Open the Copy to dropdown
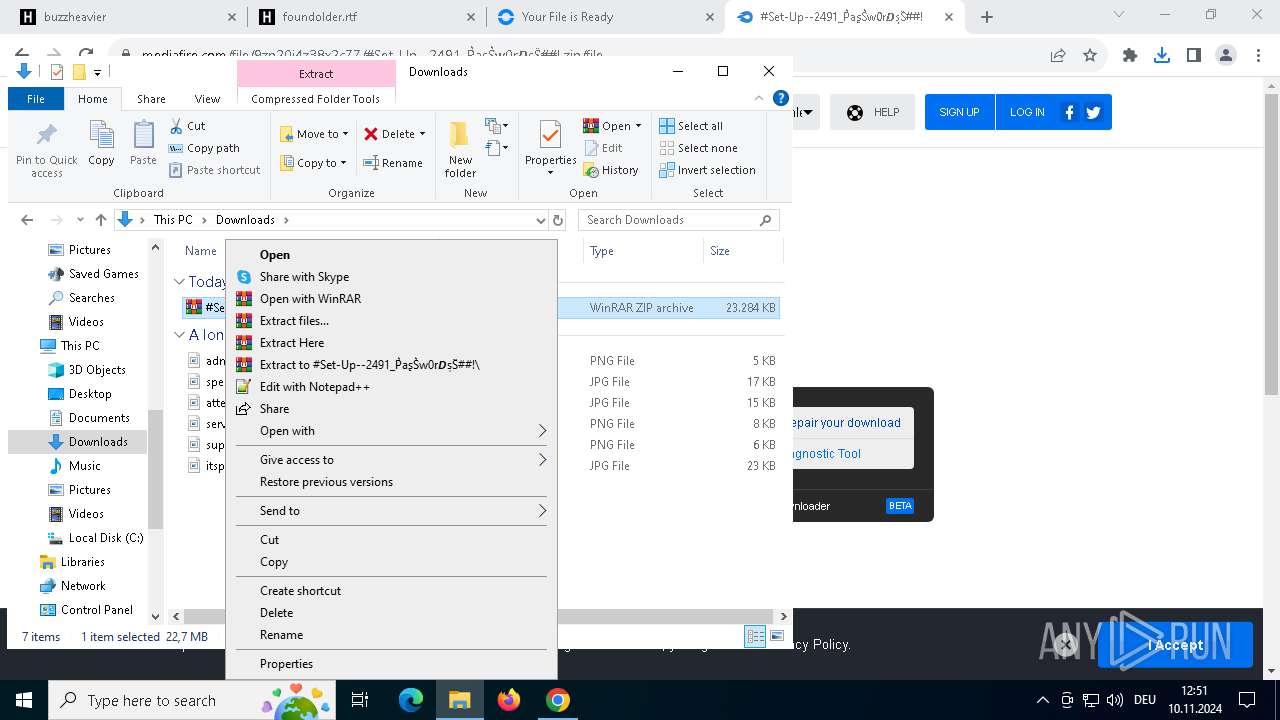The height and width of the screenshot is (720, 1280). (x=314, y=163)
